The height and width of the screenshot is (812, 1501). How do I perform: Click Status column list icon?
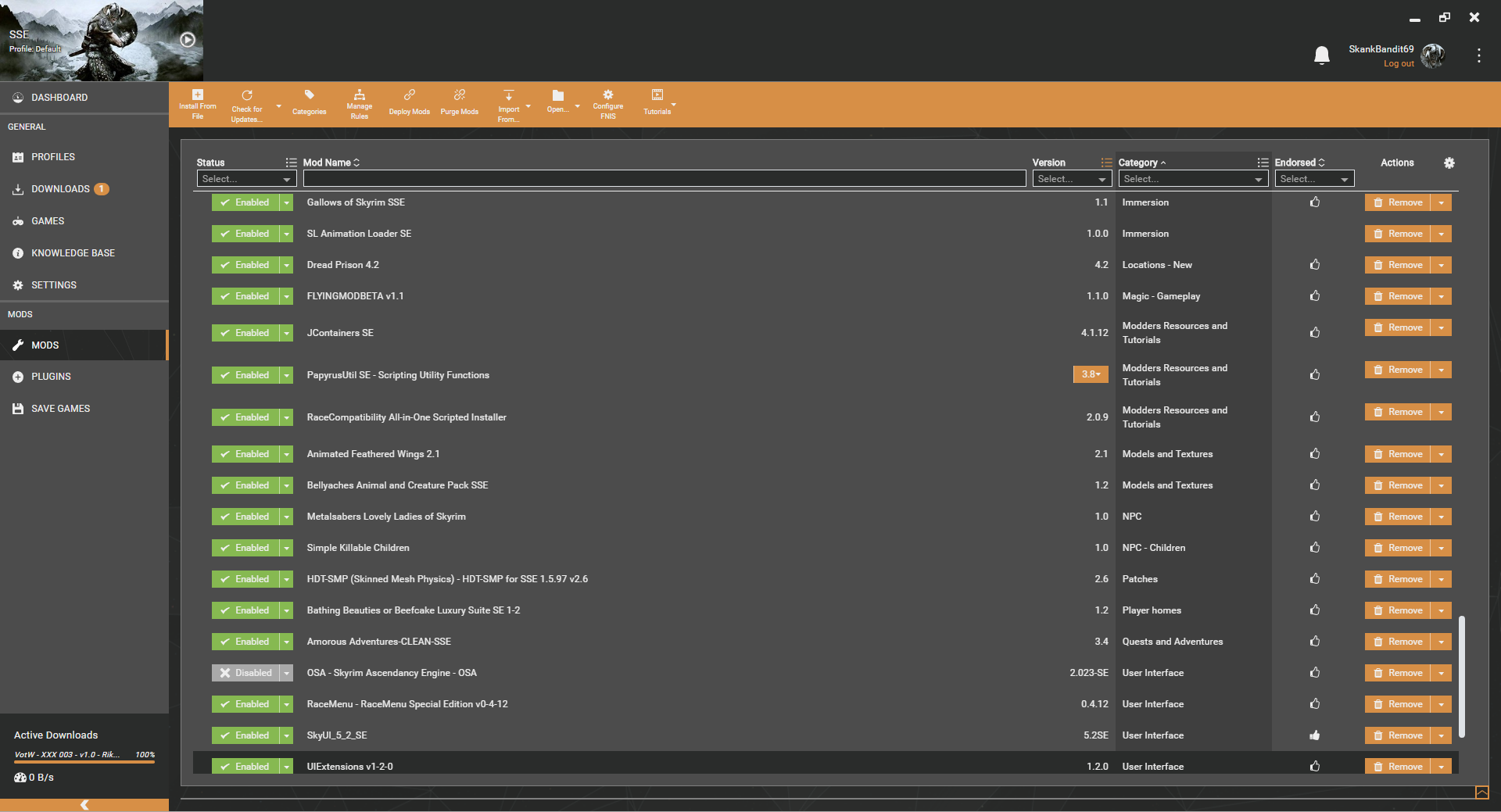[x=291, y=163]
